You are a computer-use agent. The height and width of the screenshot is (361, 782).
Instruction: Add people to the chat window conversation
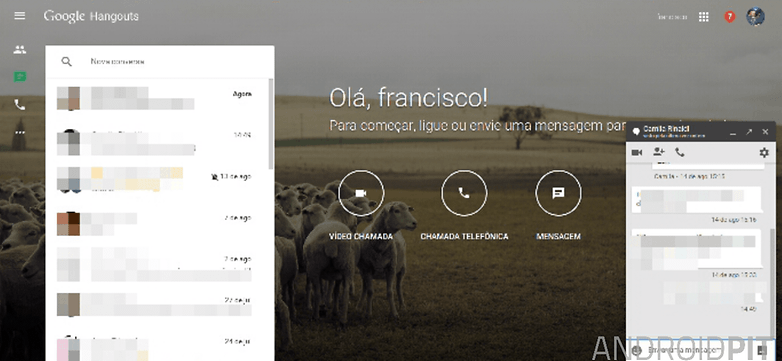tap(659, 152)
